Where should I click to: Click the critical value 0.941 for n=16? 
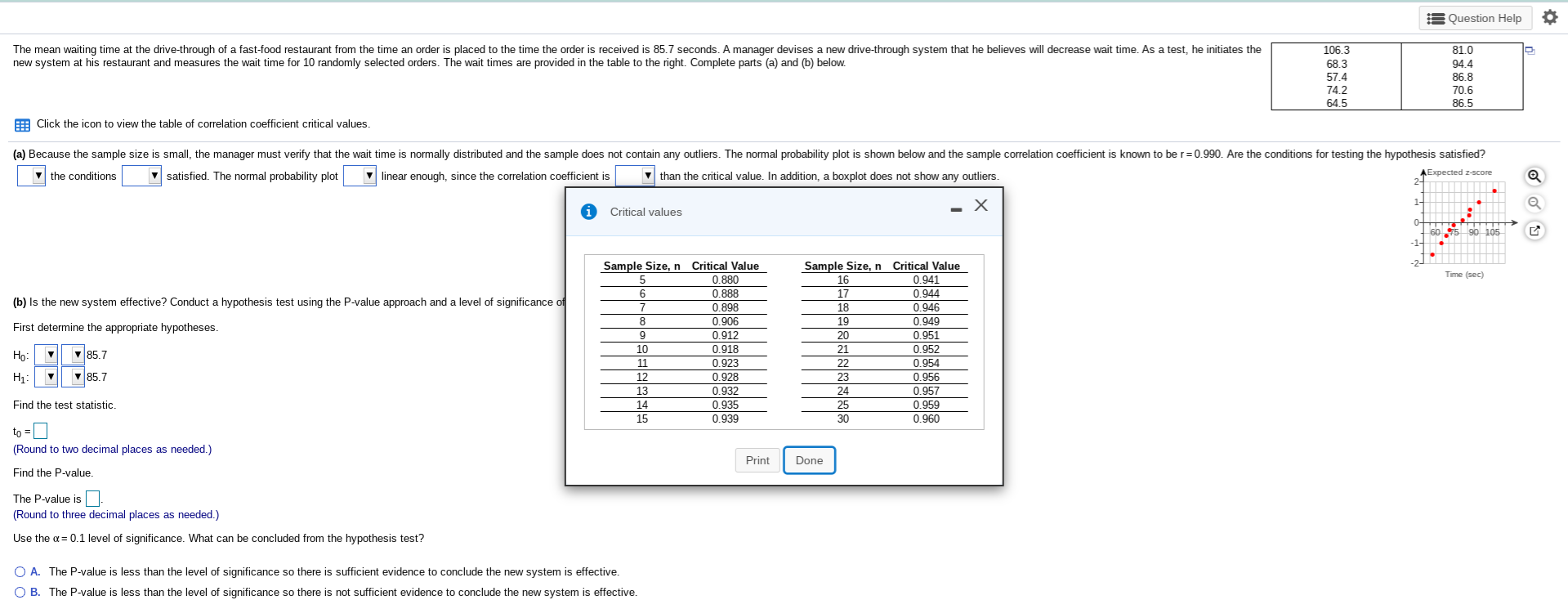click(x=926, y=280)
